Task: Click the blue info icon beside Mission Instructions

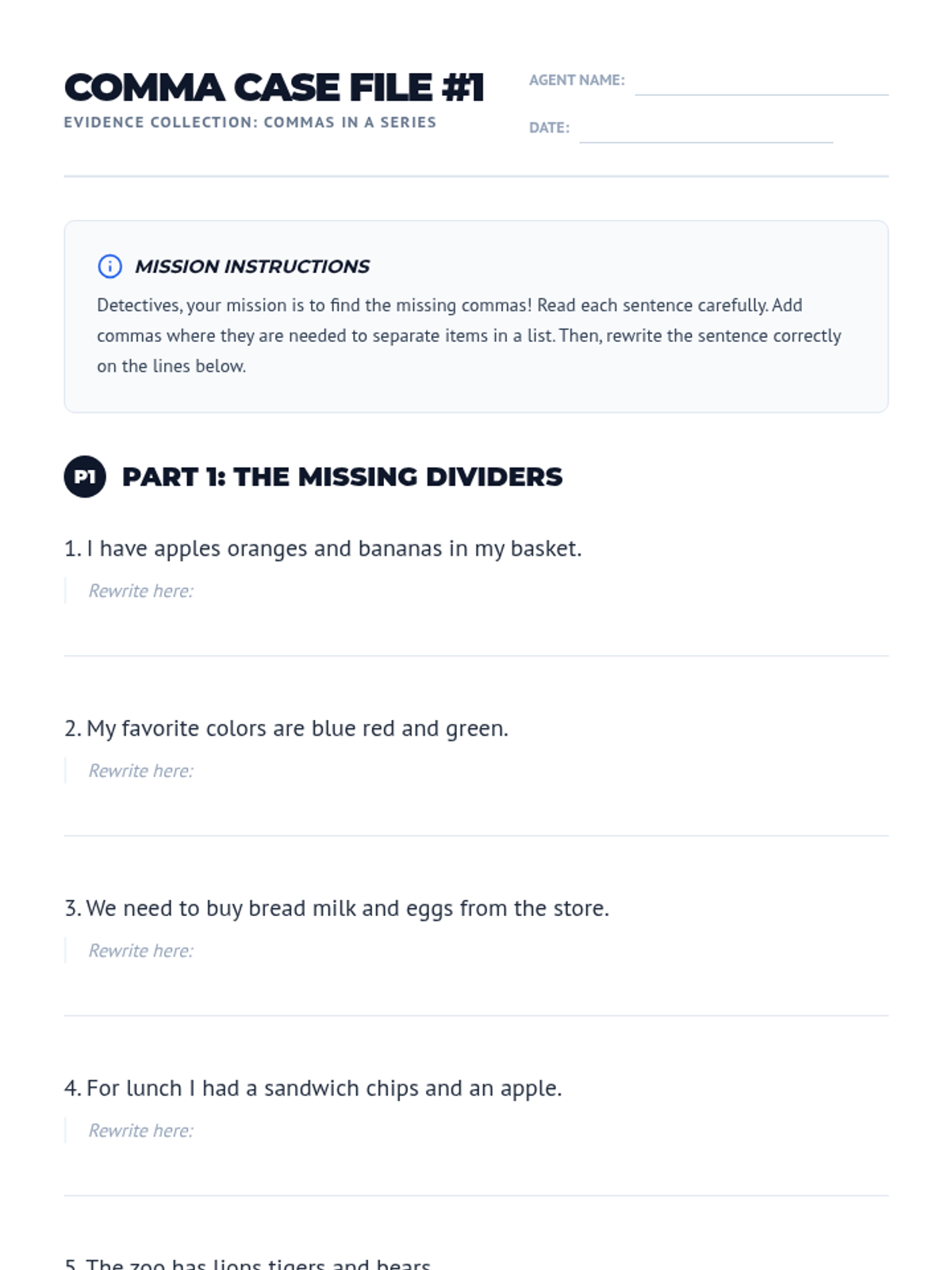Action: [109, 266]
